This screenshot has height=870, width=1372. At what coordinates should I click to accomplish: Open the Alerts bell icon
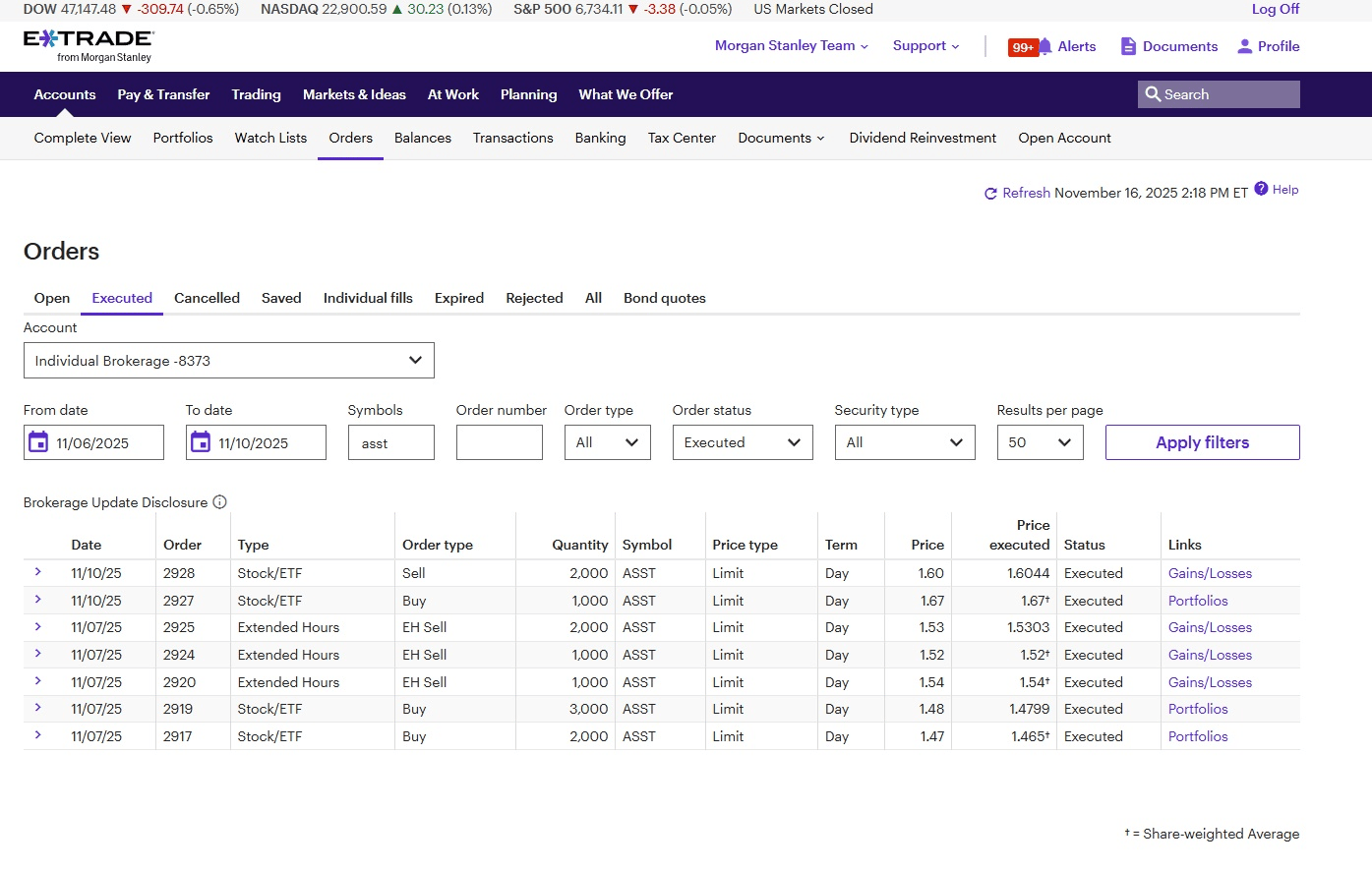(x=1045, y=46)
